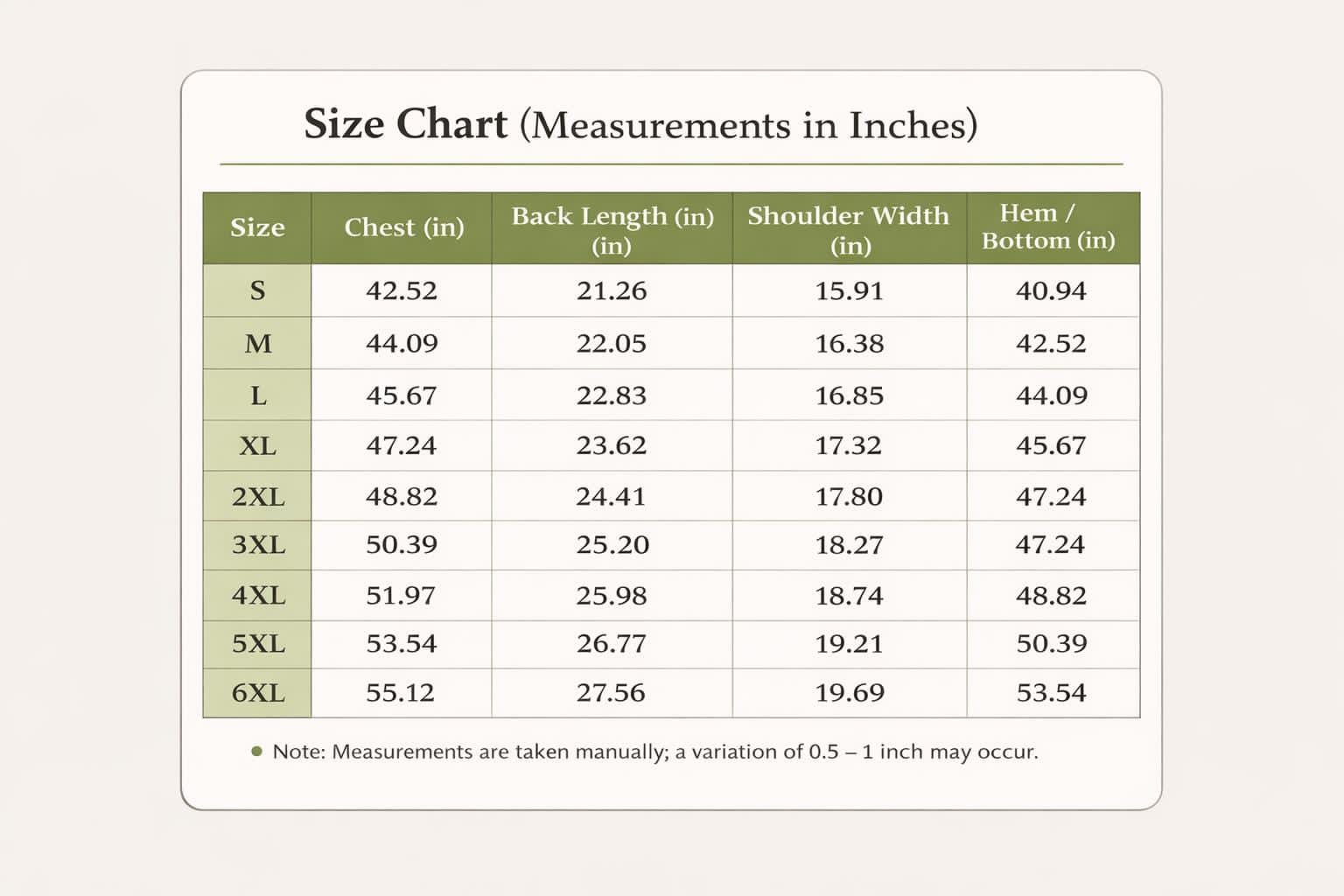The image size is (1344, 896).
Task: Select the 2XL size row label
Action: point(258,497)
